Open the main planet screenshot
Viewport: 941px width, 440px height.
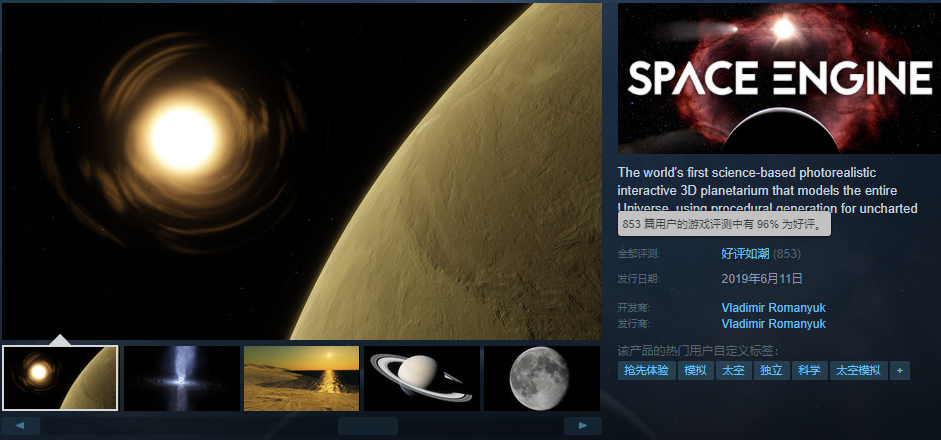click(302, 171)
